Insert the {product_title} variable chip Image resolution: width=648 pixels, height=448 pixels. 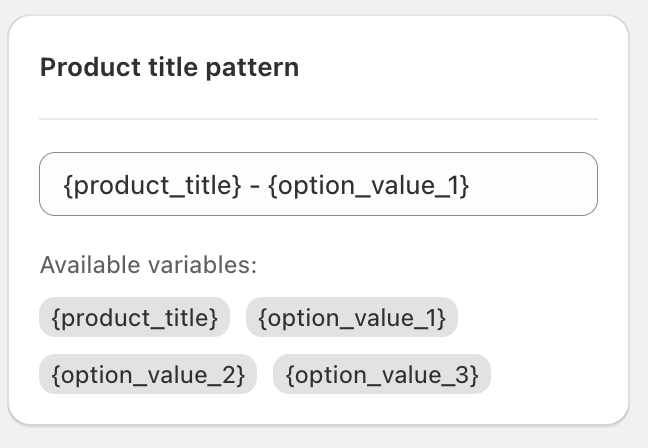(x=135, y=318)
